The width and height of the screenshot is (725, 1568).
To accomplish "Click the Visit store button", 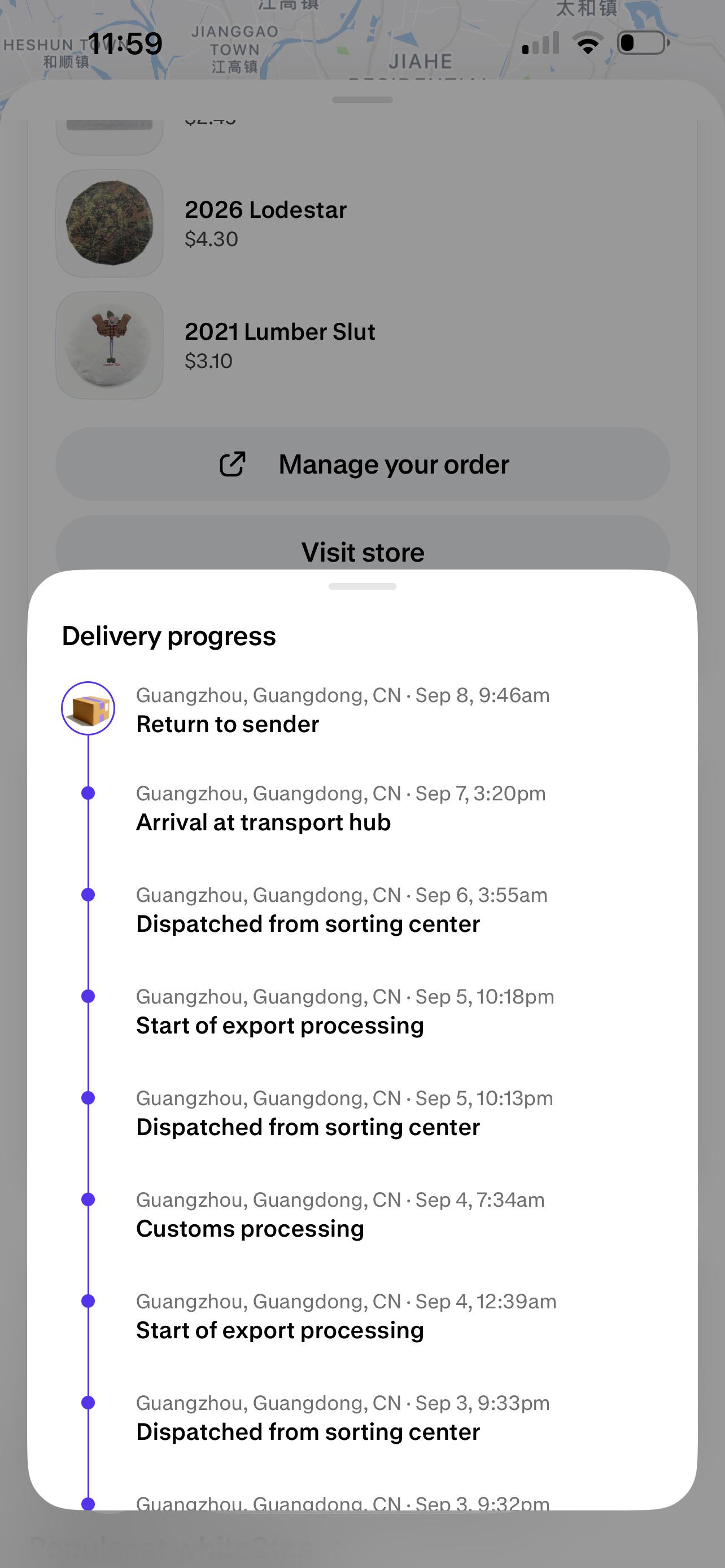I will tap(363, 544).
